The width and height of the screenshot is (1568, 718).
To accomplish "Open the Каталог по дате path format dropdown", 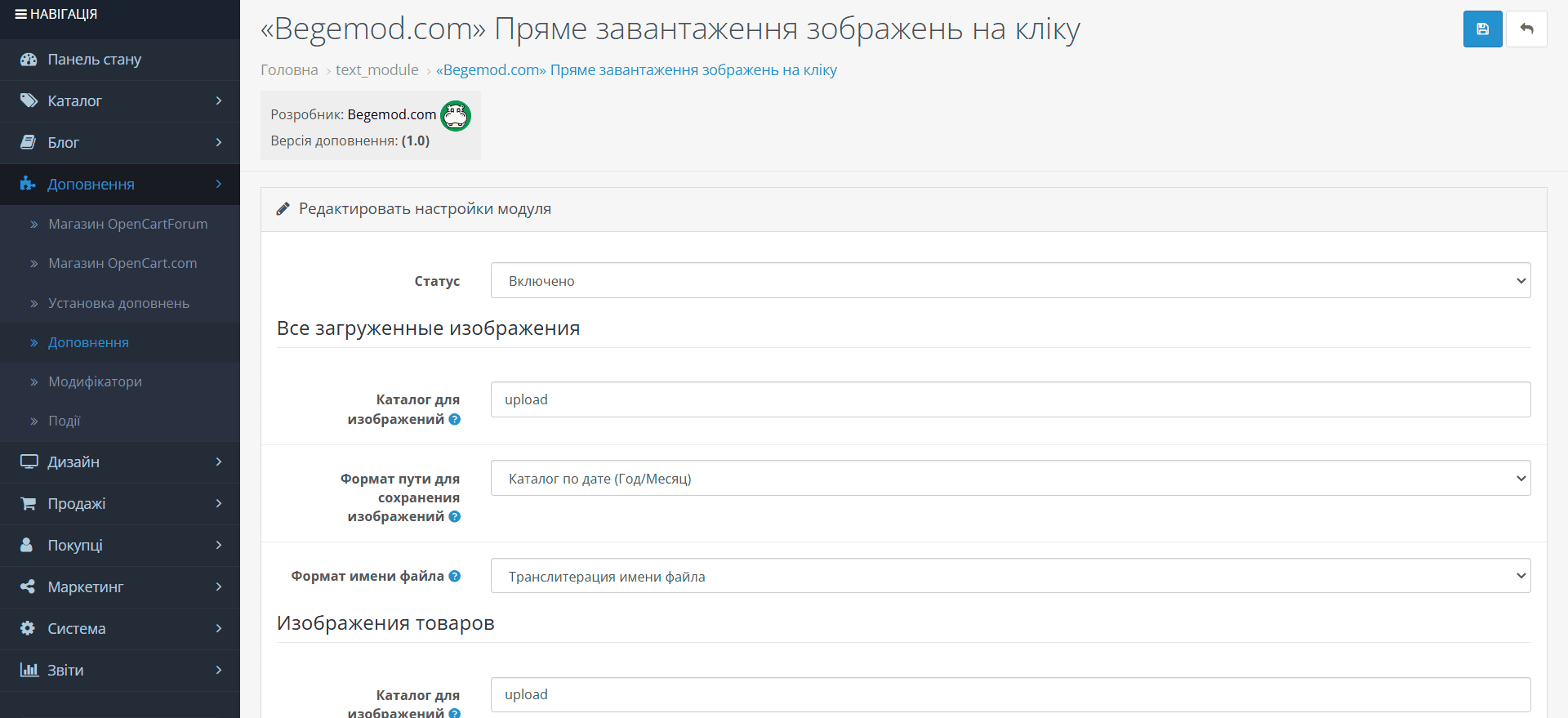I will [x=1010, y=478].
